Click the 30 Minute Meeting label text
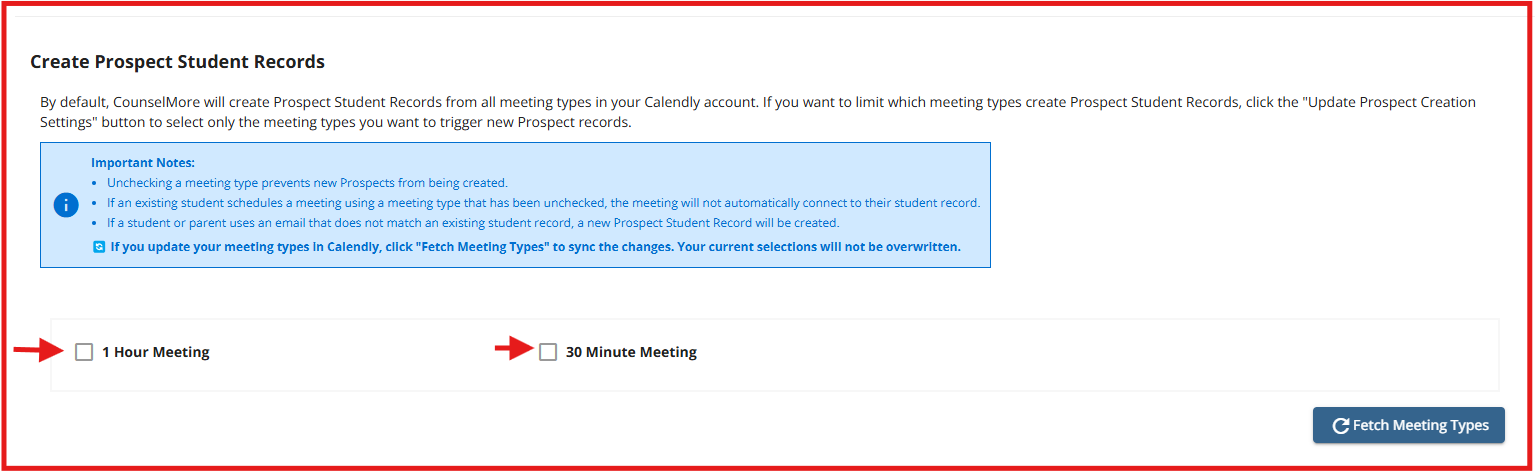 point(631,352)
